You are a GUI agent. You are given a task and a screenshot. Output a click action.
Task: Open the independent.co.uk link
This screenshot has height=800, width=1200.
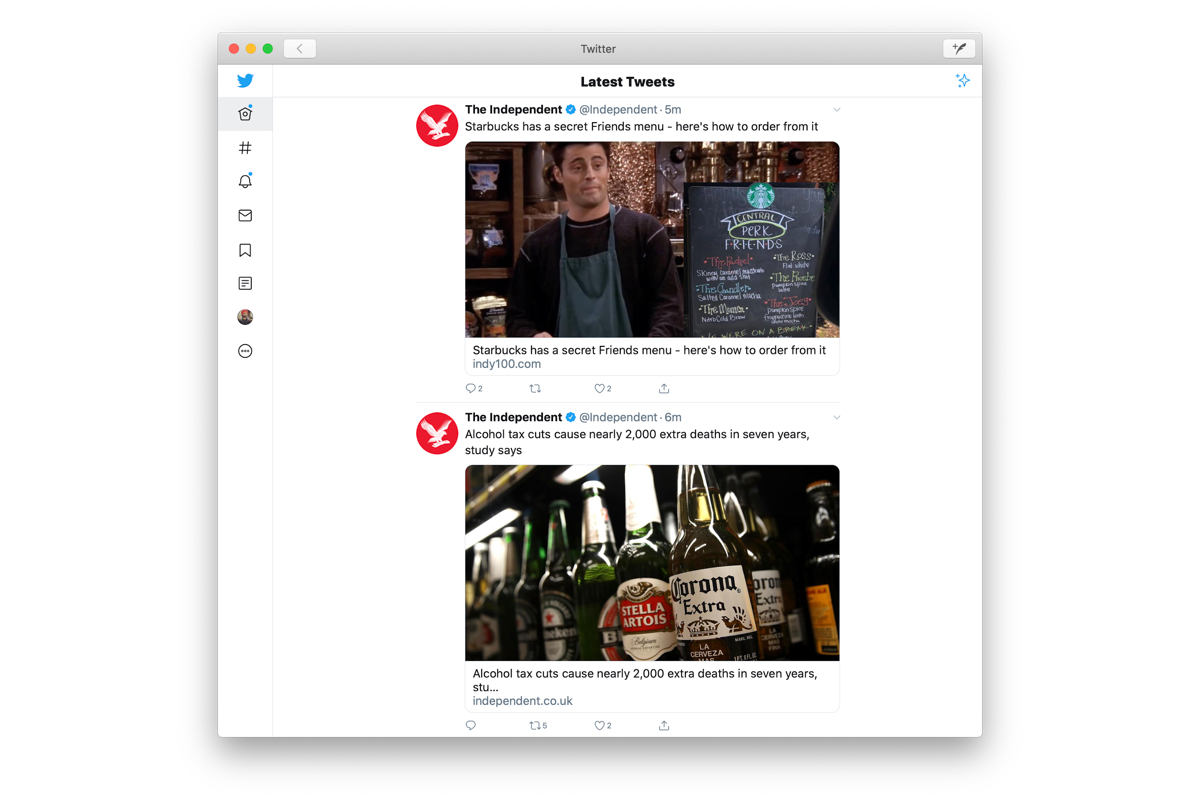523,701
